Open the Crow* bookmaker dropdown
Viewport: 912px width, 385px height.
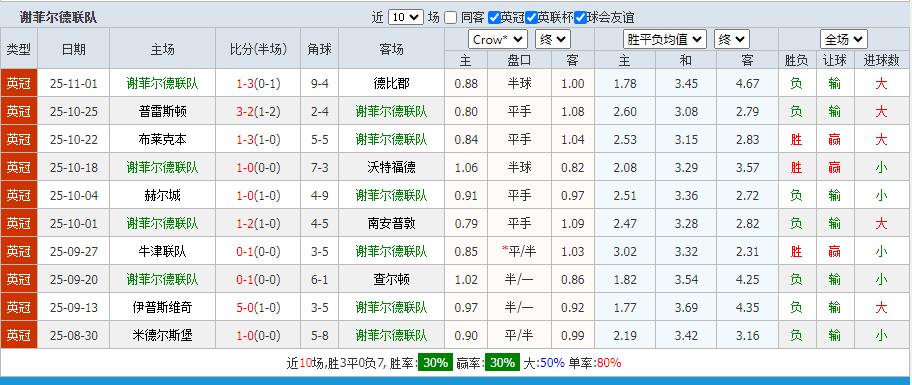pyautogui.click(x=497, y=40)
